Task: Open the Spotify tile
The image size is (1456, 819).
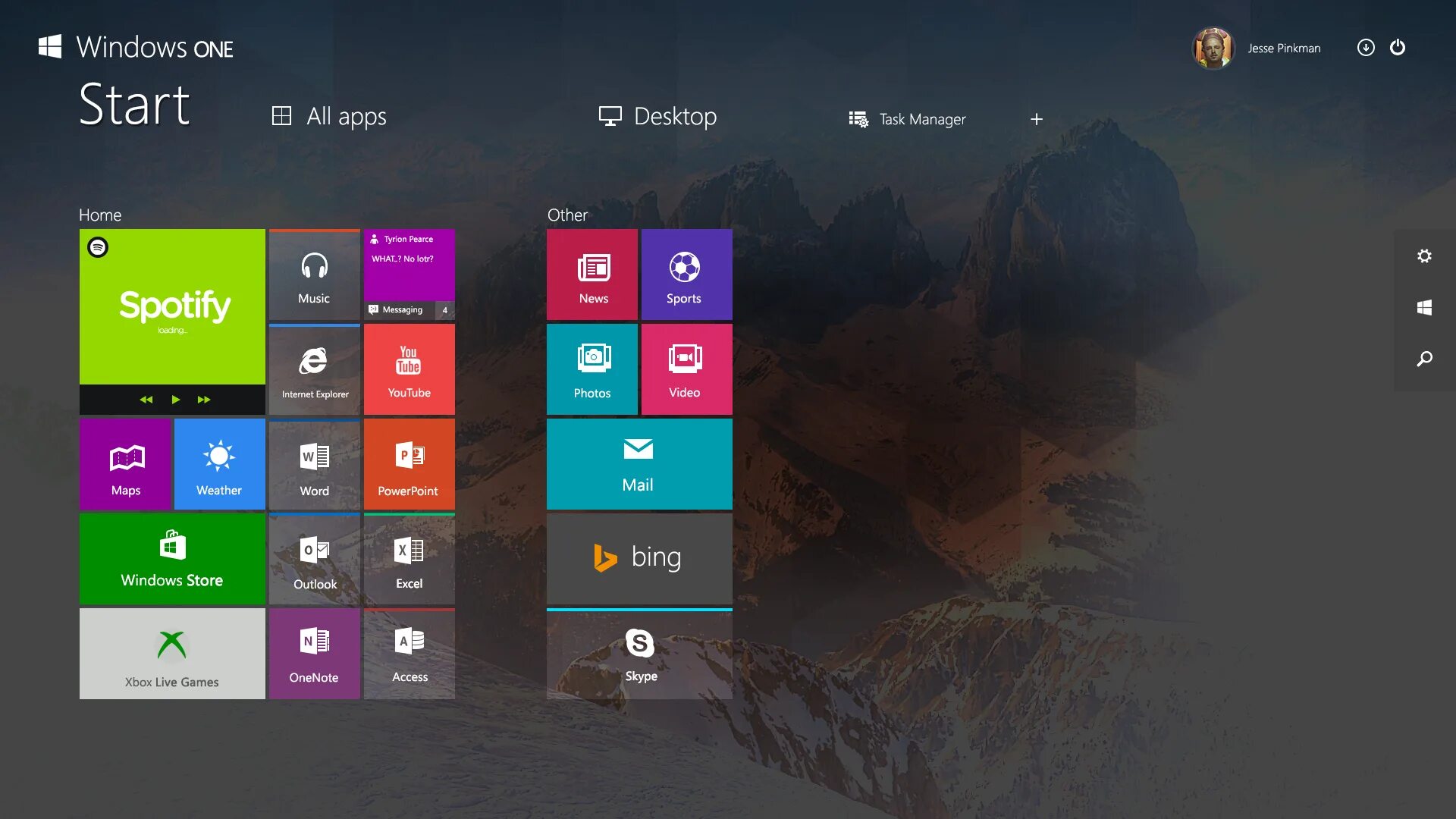Action: point(172,306)
